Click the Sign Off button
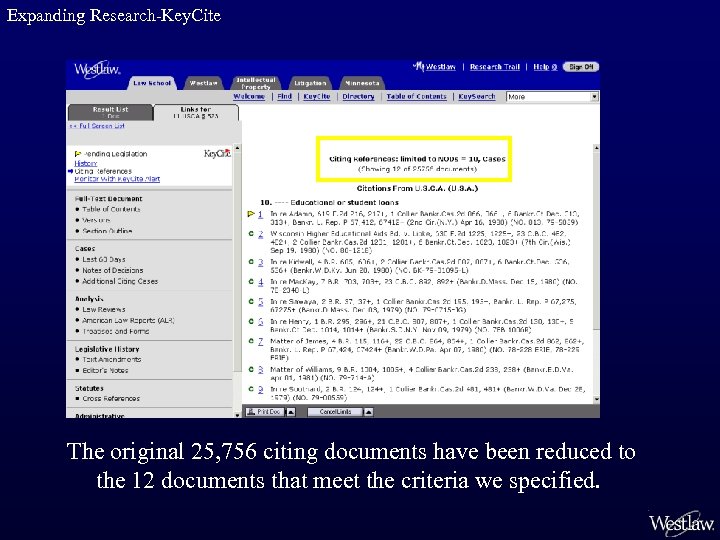Viewport: 720px width, 540px height. tap(581, 67)
